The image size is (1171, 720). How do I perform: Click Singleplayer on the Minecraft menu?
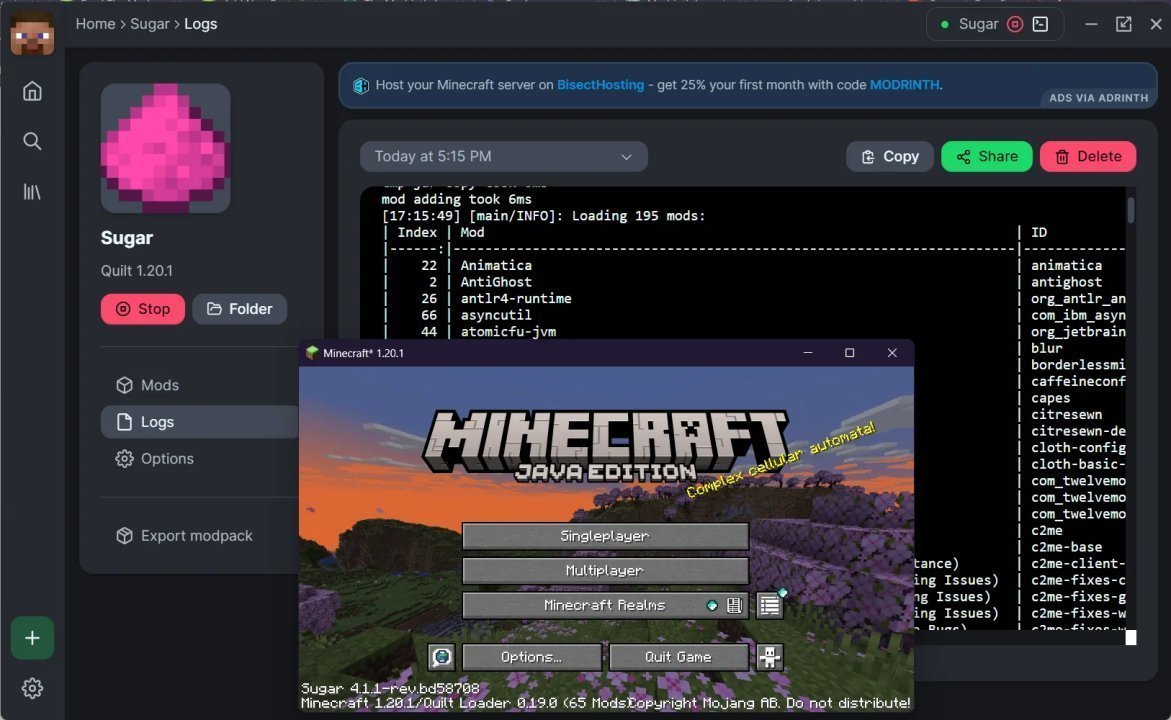[x=604, y=536]
